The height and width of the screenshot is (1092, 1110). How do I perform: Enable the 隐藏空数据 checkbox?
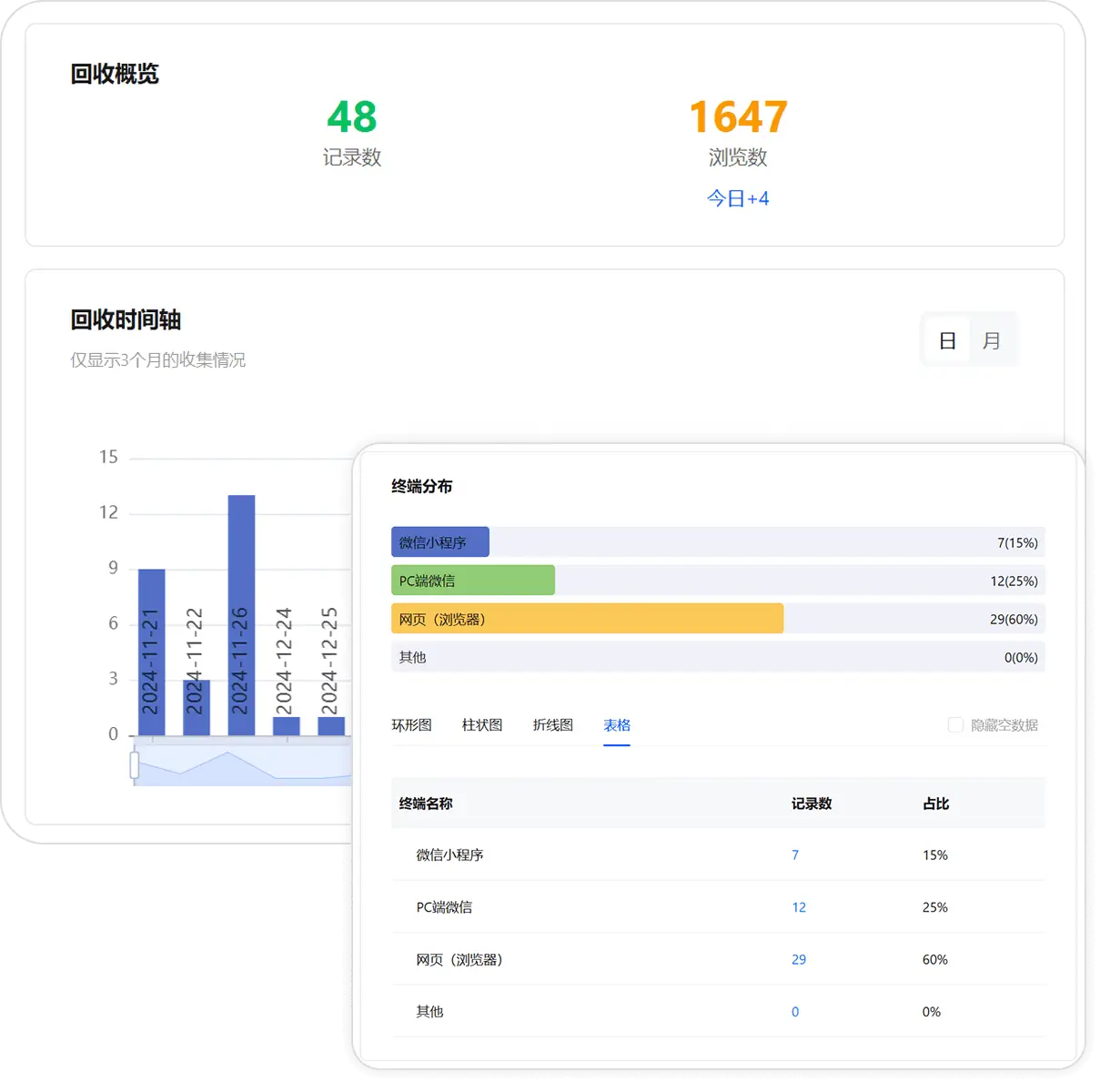955,725
